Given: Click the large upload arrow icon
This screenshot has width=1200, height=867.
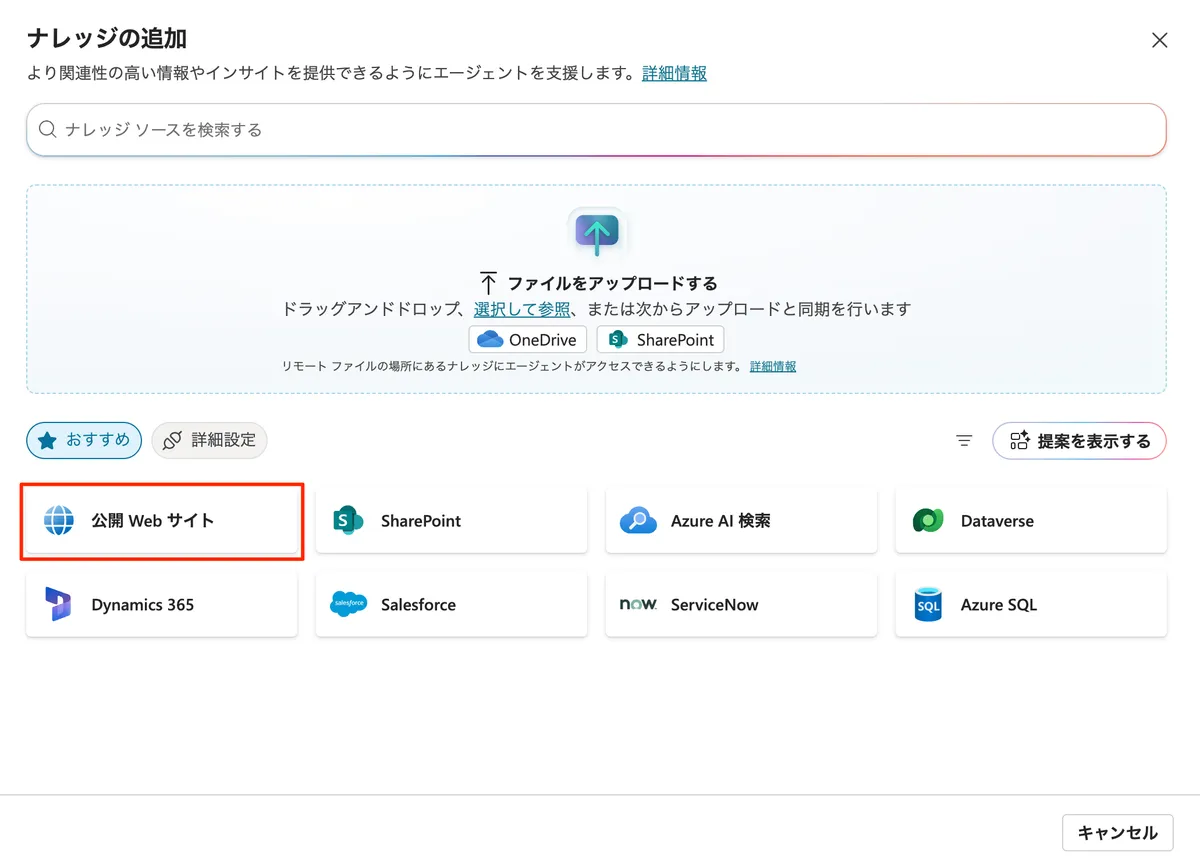Looking at the screenshot, I should coord(597,232).
